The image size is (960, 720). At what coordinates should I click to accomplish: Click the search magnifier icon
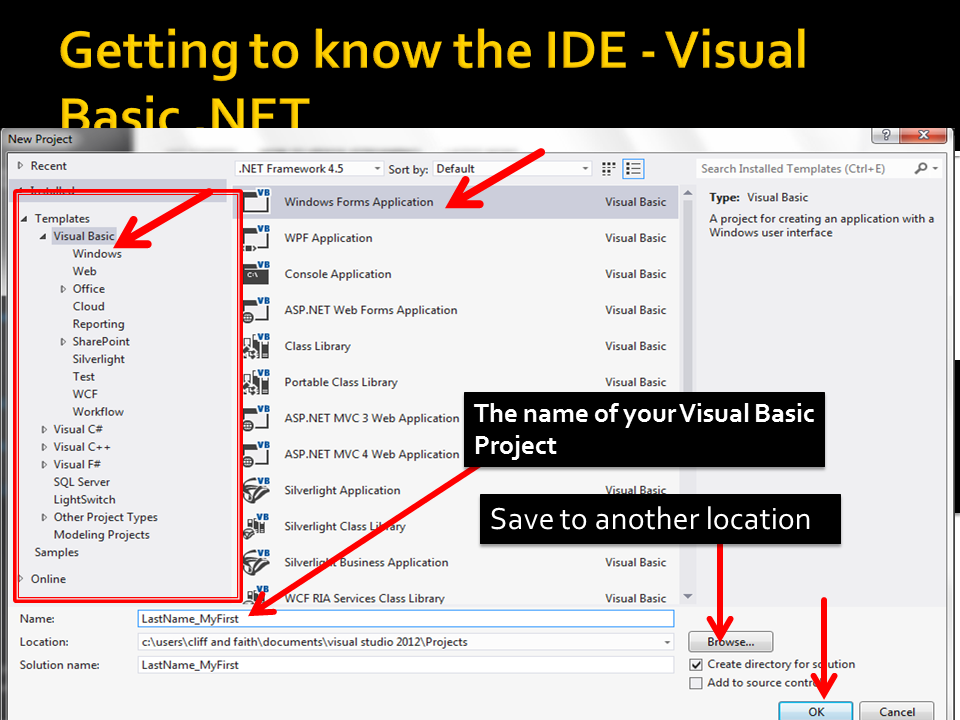click(920, 168)
